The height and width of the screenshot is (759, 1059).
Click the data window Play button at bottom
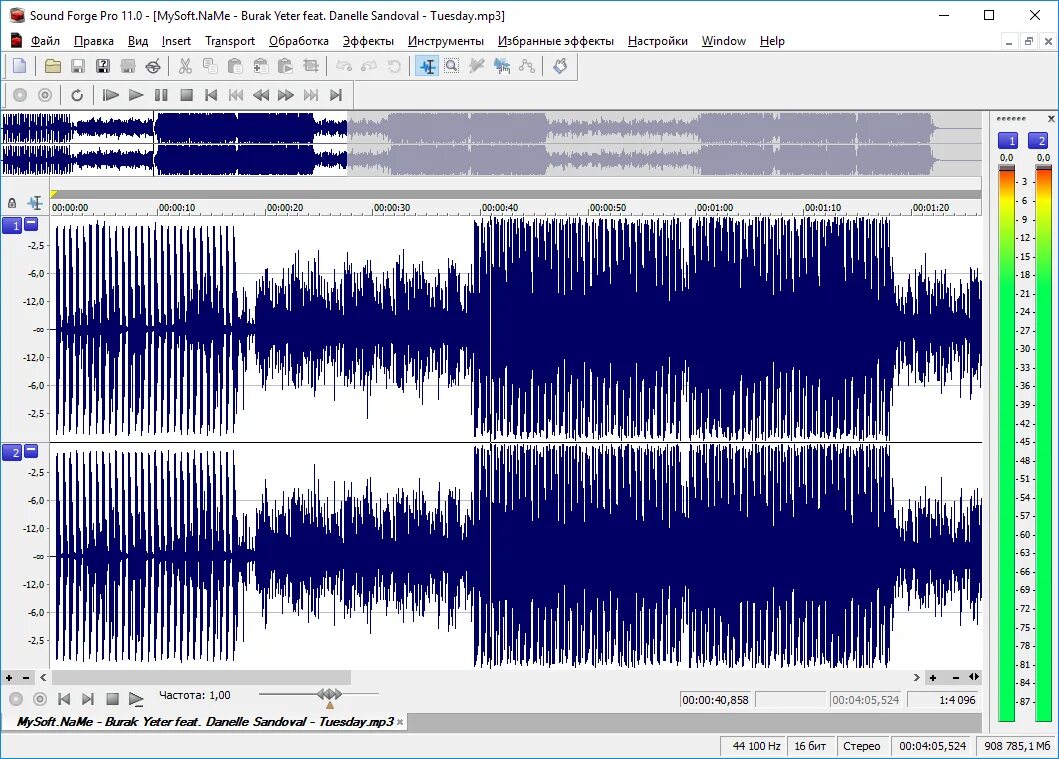[x=136, y=700]
